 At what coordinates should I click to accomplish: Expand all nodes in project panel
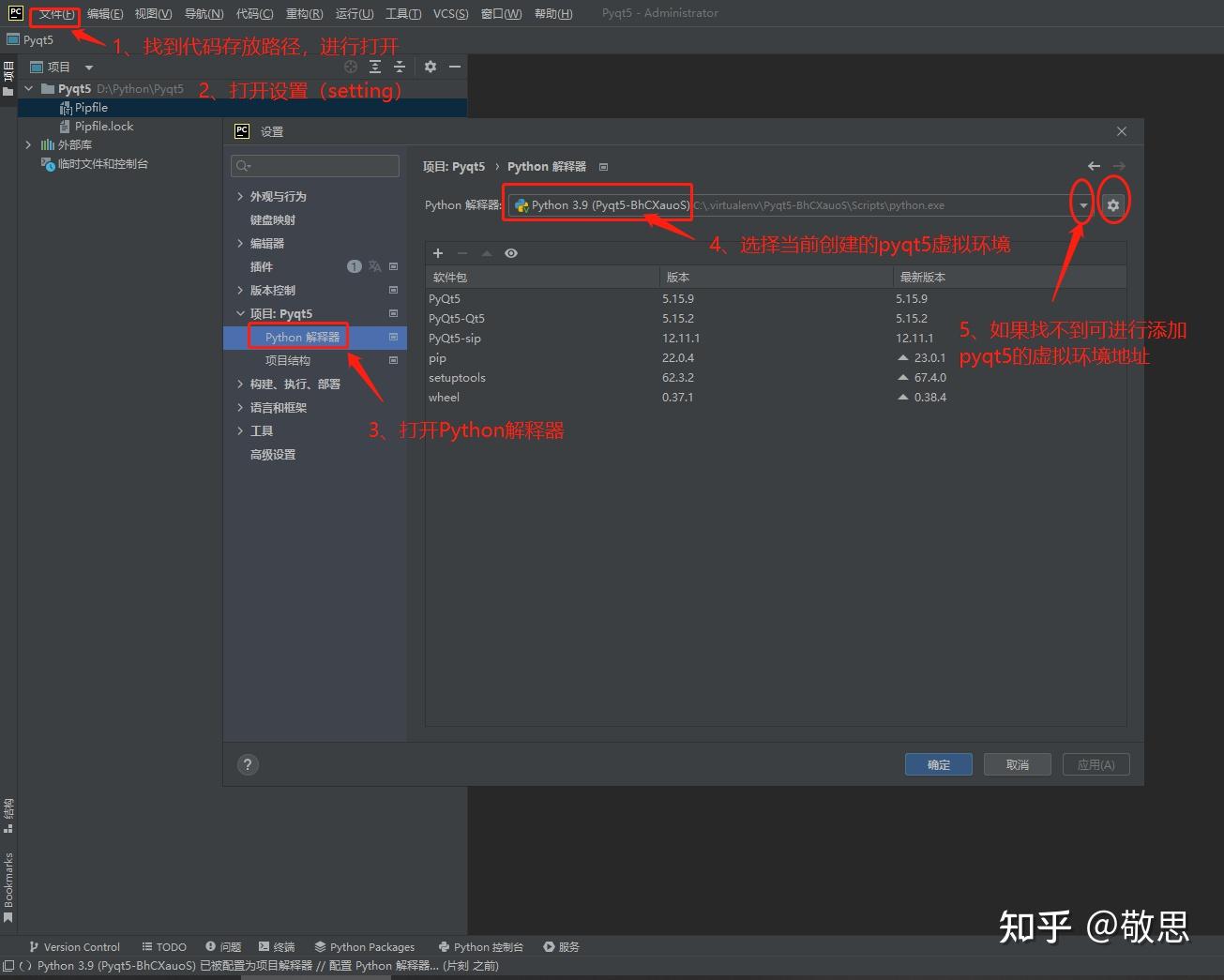(x=374, y=67)
